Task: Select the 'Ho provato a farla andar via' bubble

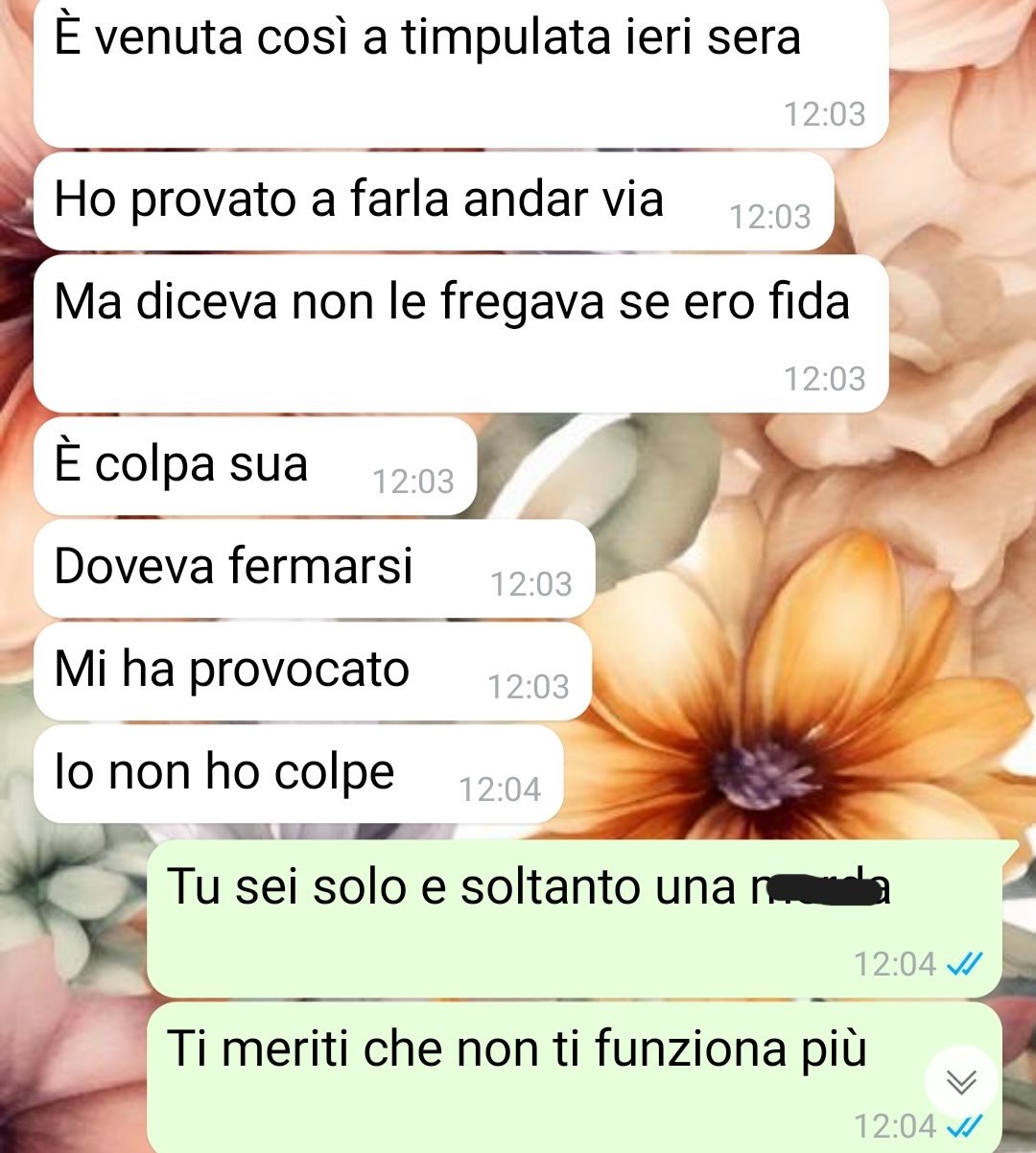Action: [434, 201]
